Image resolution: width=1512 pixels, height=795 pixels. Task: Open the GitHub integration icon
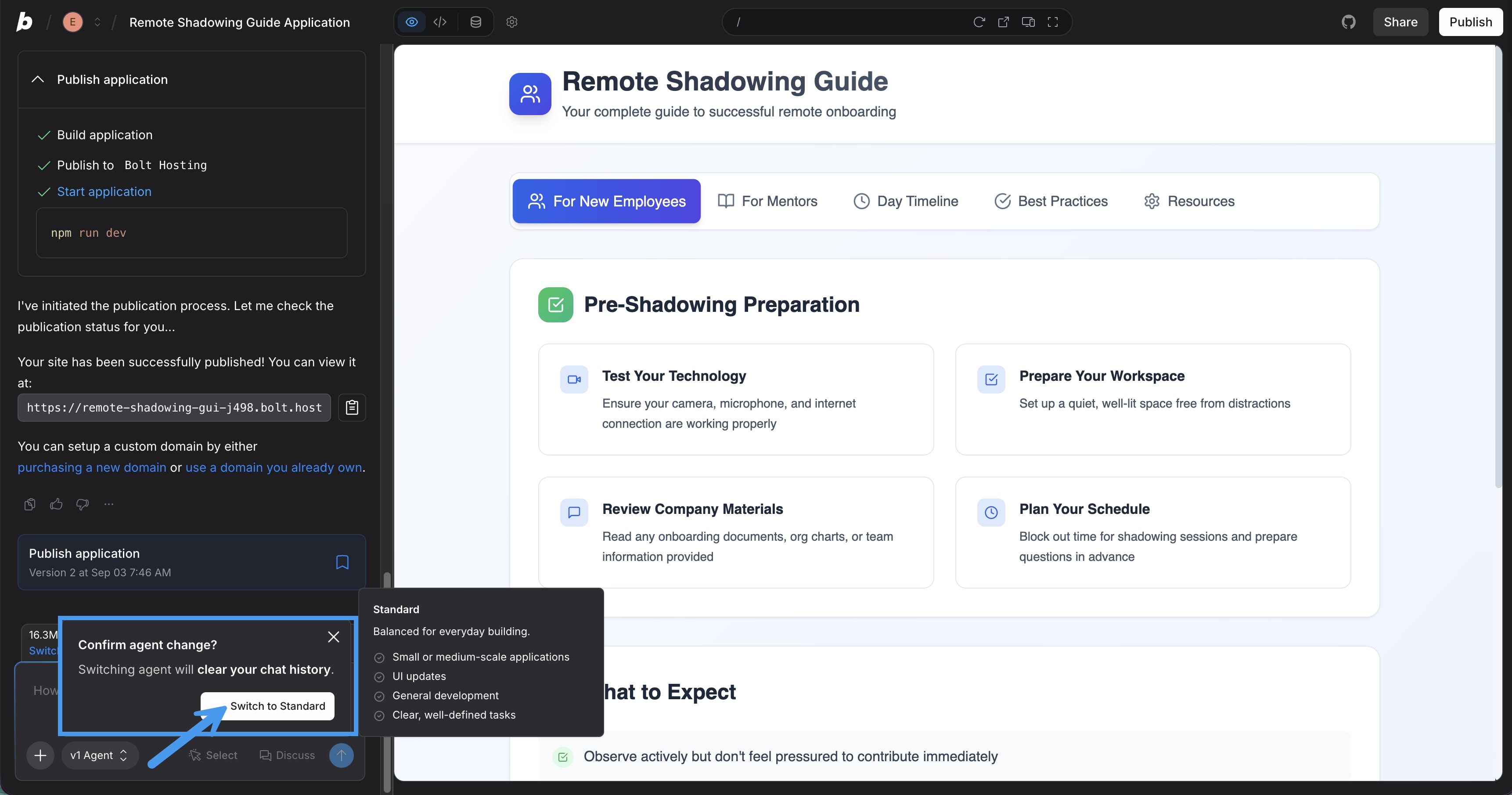(1349, 22)
